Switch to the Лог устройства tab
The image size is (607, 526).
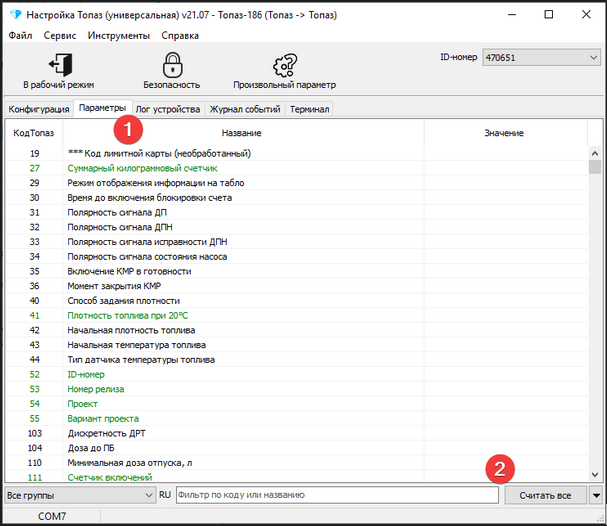pyautogui.click(x=168, y=109)
